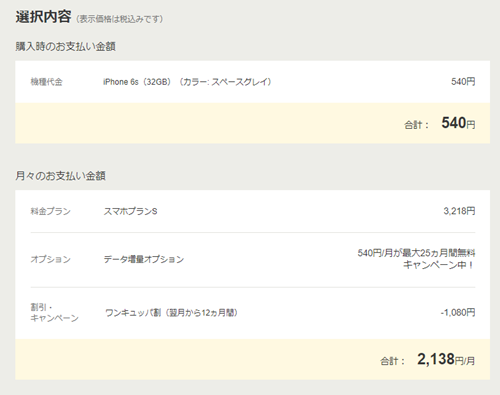The image size is (500, 395).
Task: Select the データ増量オプション entry
Action: pyautogui.click(x=144, y=259)
